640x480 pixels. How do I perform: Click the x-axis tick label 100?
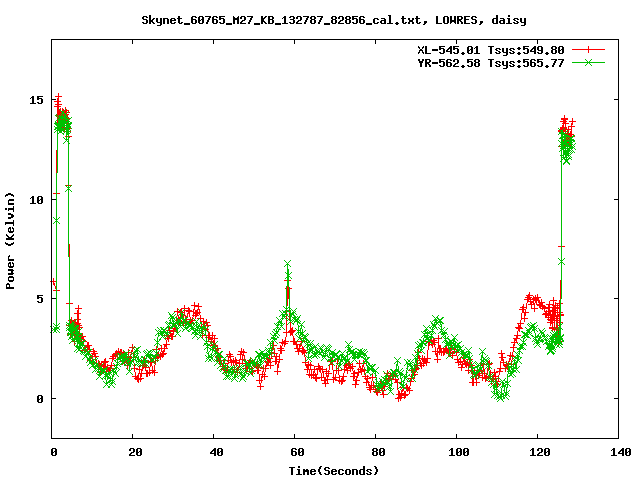[x=459, y=452]
